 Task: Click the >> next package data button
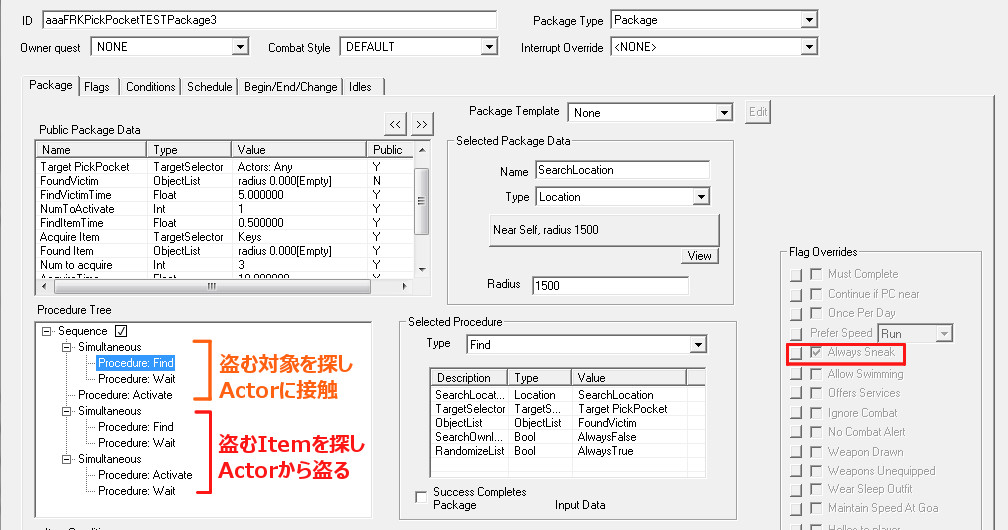(422, 124)
